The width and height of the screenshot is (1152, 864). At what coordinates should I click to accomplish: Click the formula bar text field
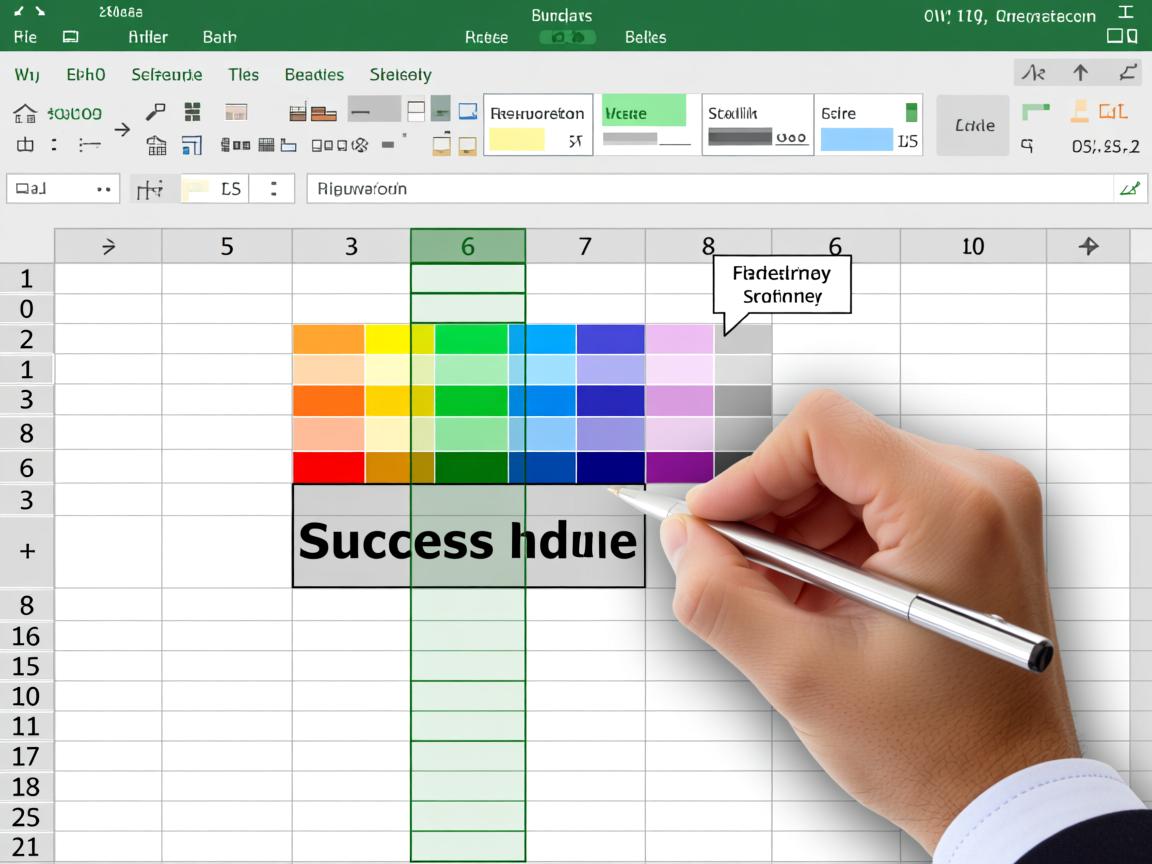[x=700, y=188]
